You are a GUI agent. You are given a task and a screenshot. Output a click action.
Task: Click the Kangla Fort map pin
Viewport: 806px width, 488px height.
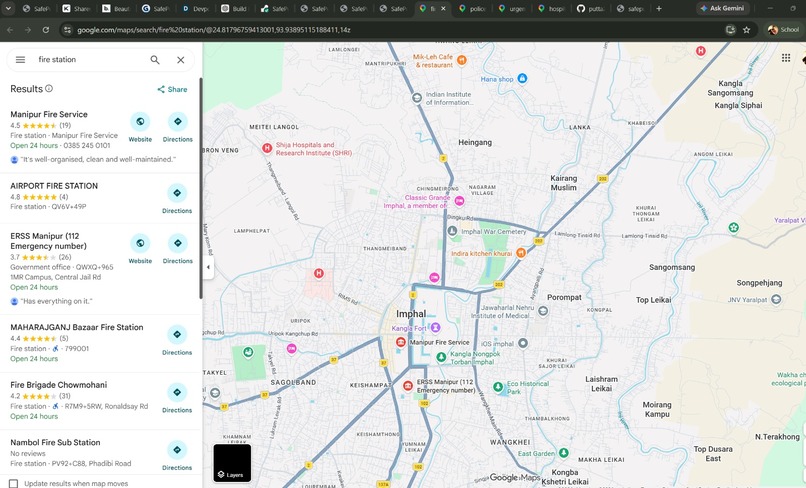coord(435,327)
